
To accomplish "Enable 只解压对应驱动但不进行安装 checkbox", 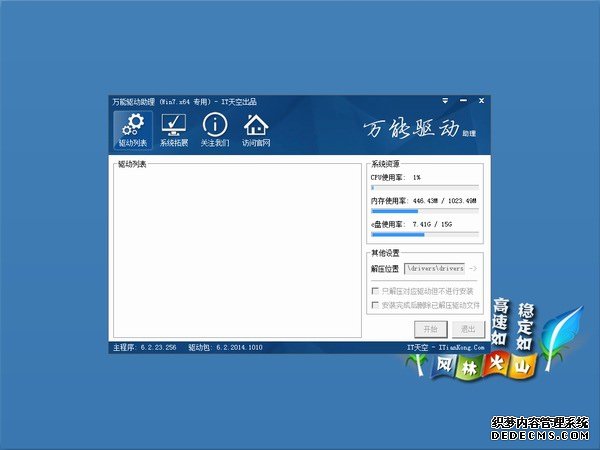I will tap(375, 291).
